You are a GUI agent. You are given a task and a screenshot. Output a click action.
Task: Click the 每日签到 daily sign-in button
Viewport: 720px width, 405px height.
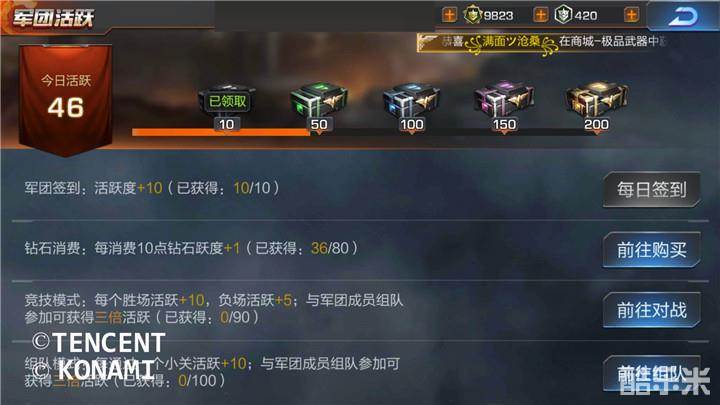point(652,190)
